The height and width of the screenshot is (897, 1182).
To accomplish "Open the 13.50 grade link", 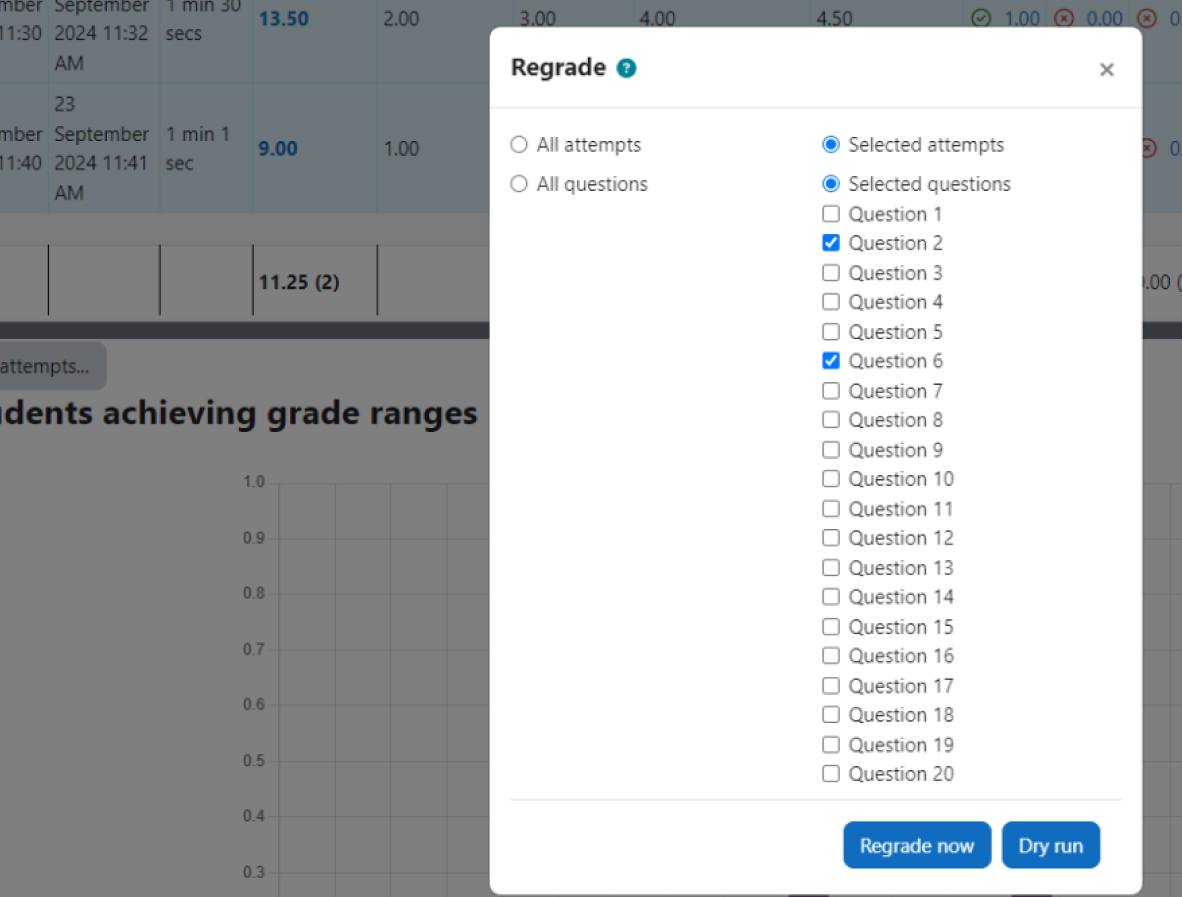I will tap(283, 18).
